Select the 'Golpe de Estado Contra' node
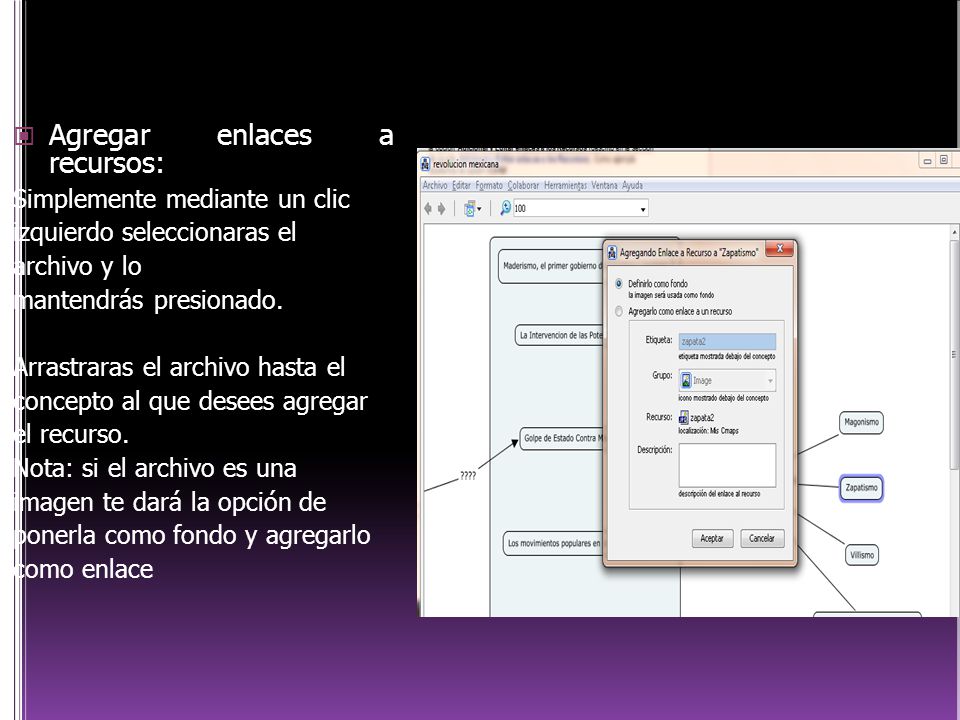 click(562, 438)
